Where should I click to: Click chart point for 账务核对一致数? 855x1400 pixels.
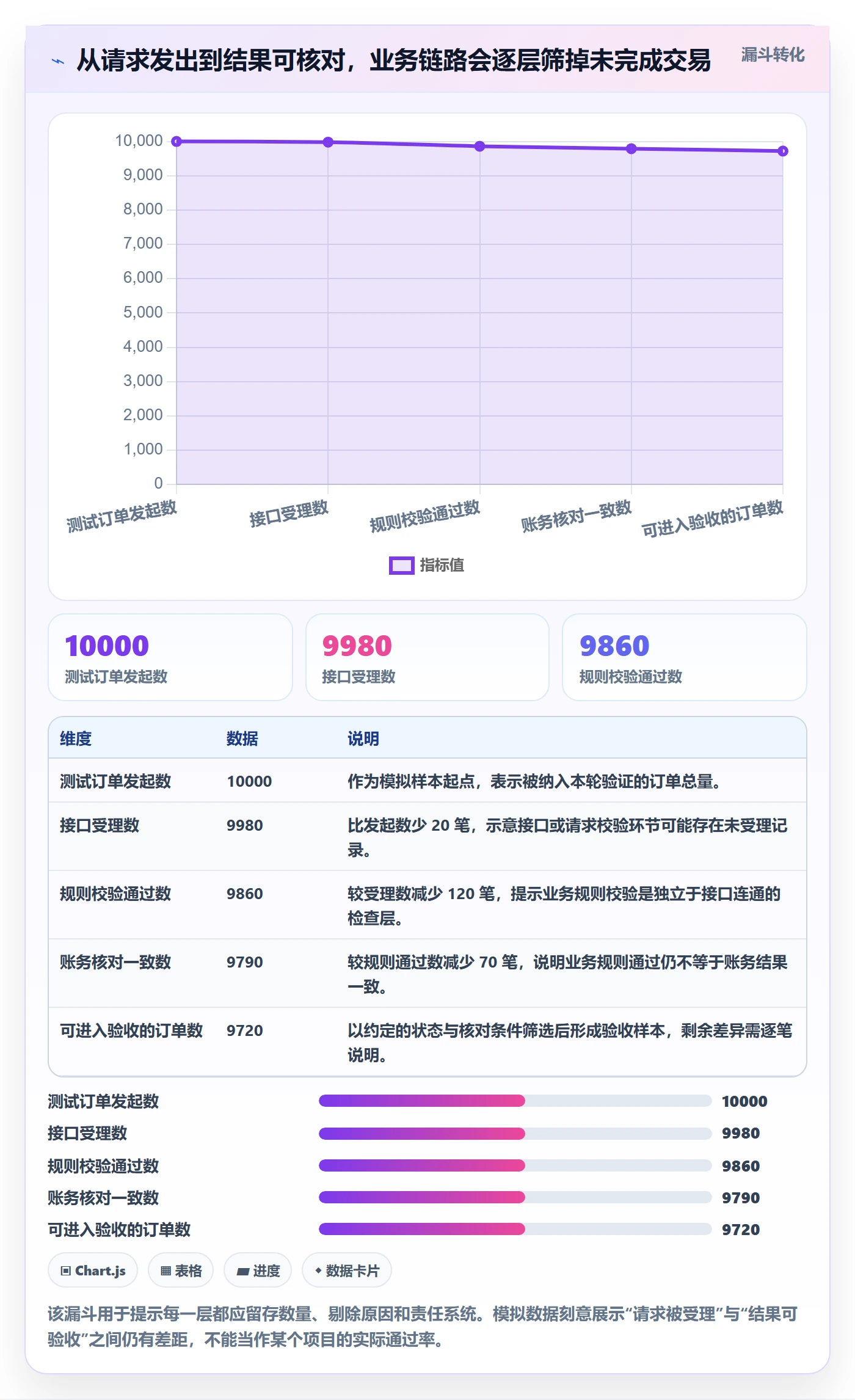[x=631, y=148]
